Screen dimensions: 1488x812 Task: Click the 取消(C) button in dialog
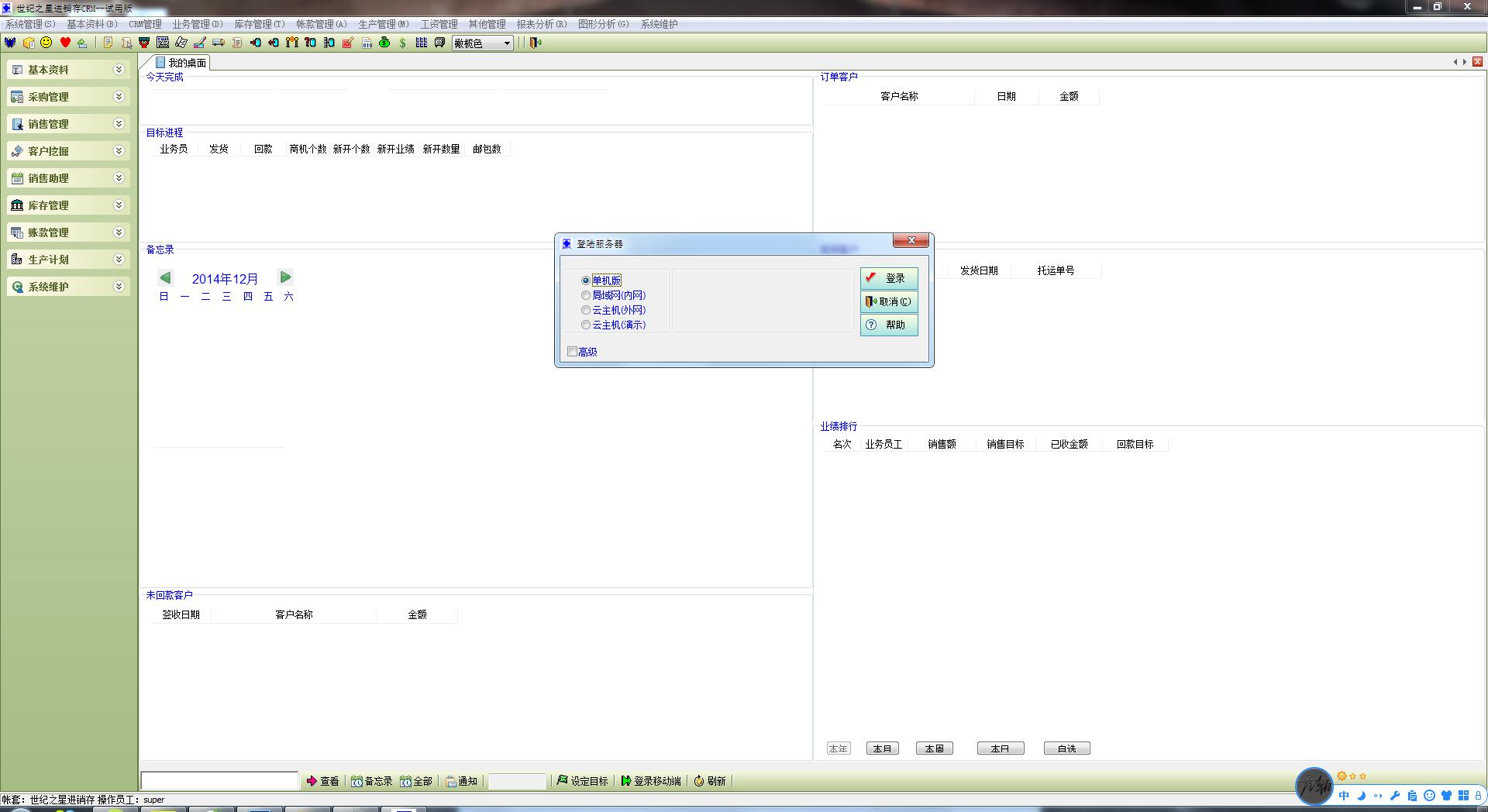point(889,301)
